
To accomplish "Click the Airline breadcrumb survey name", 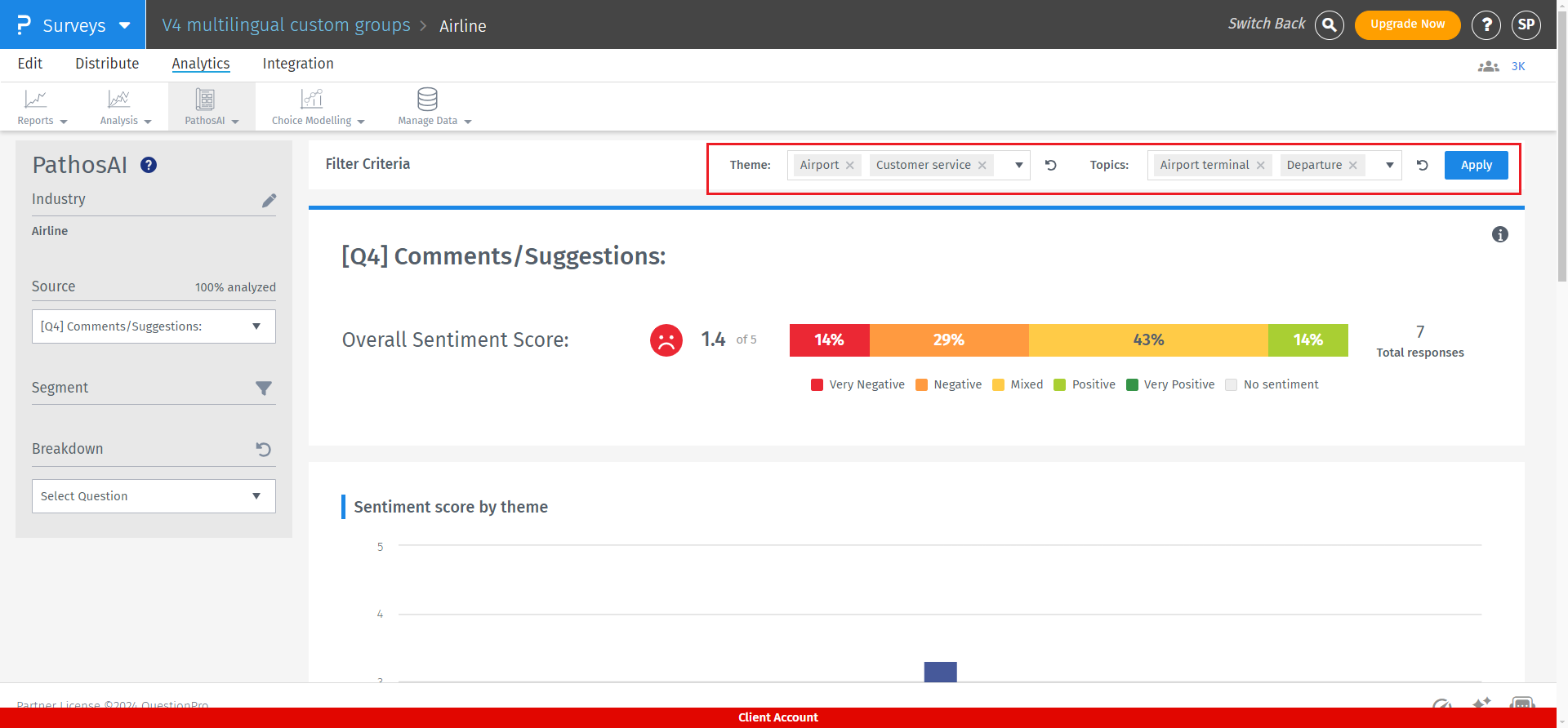I will 463,26.
